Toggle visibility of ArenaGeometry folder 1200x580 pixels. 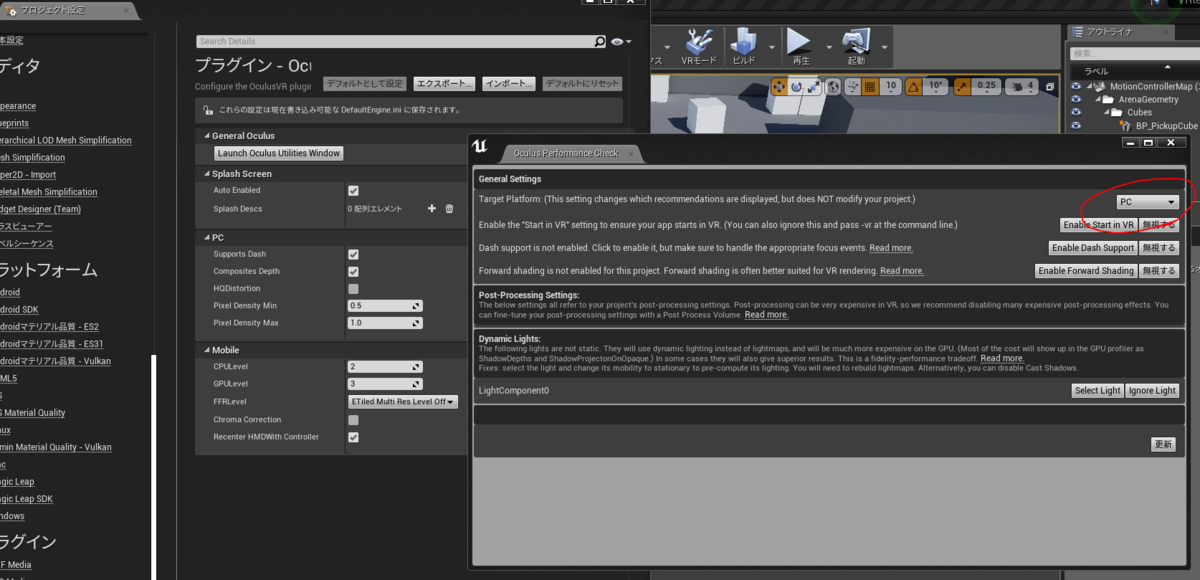pyautogui.click(x=1076, y=100)
